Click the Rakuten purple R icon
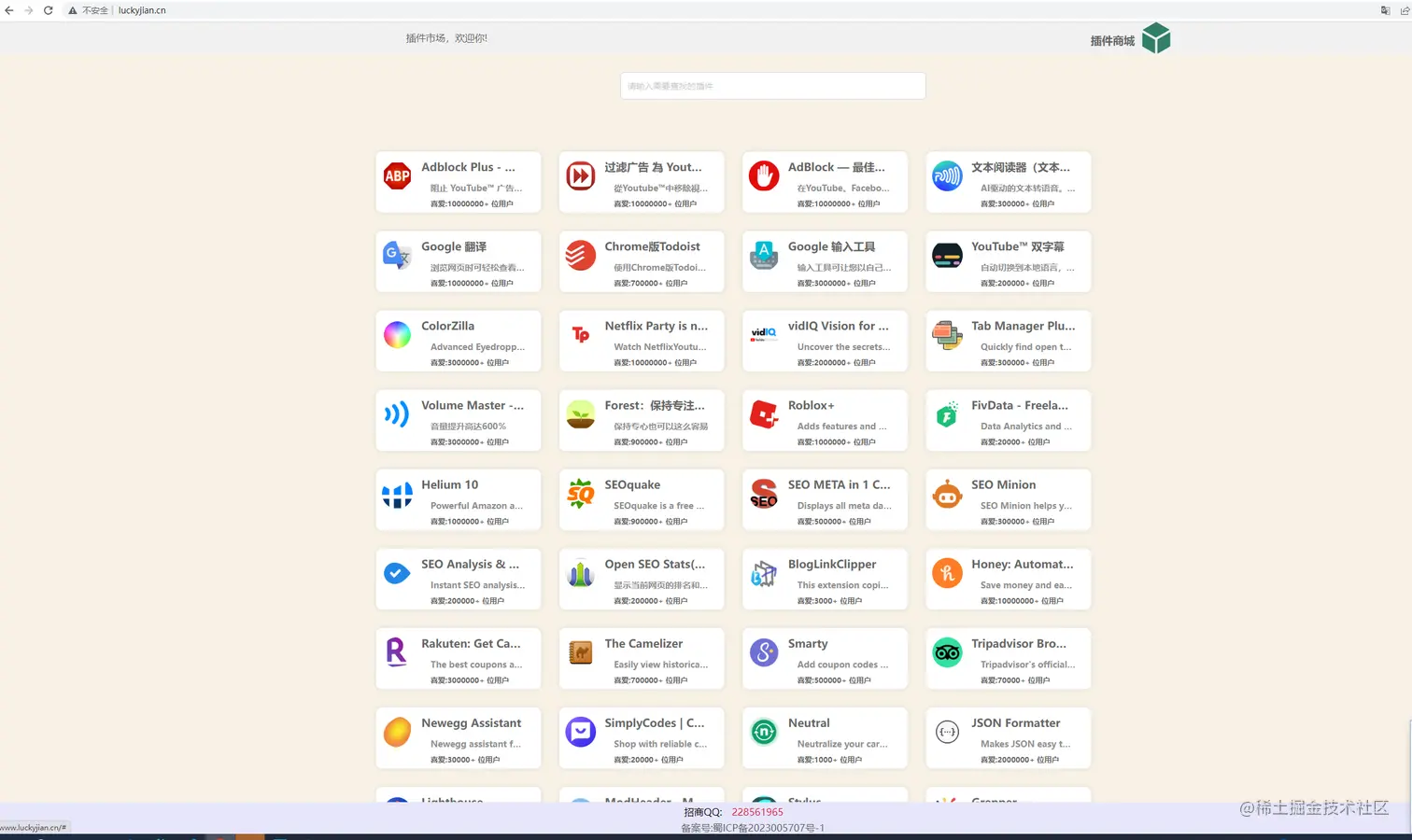 pyautogui.click(x=397, y=651)
